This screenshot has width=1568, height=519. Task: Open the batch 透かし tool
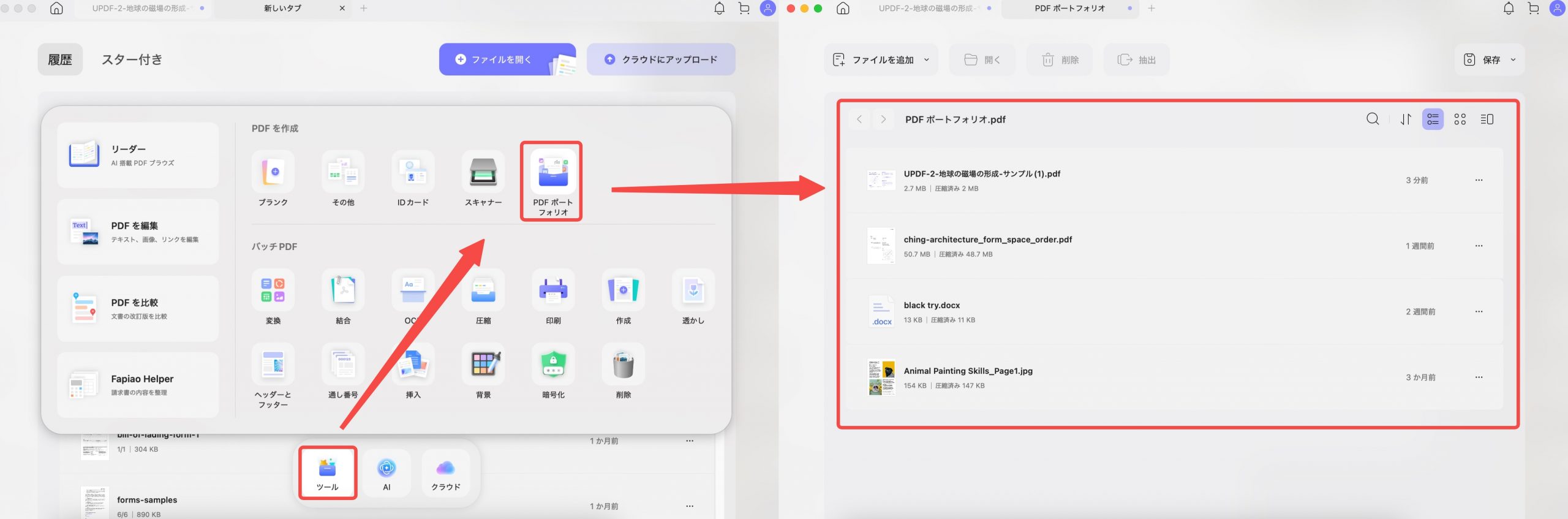point(693,290)
